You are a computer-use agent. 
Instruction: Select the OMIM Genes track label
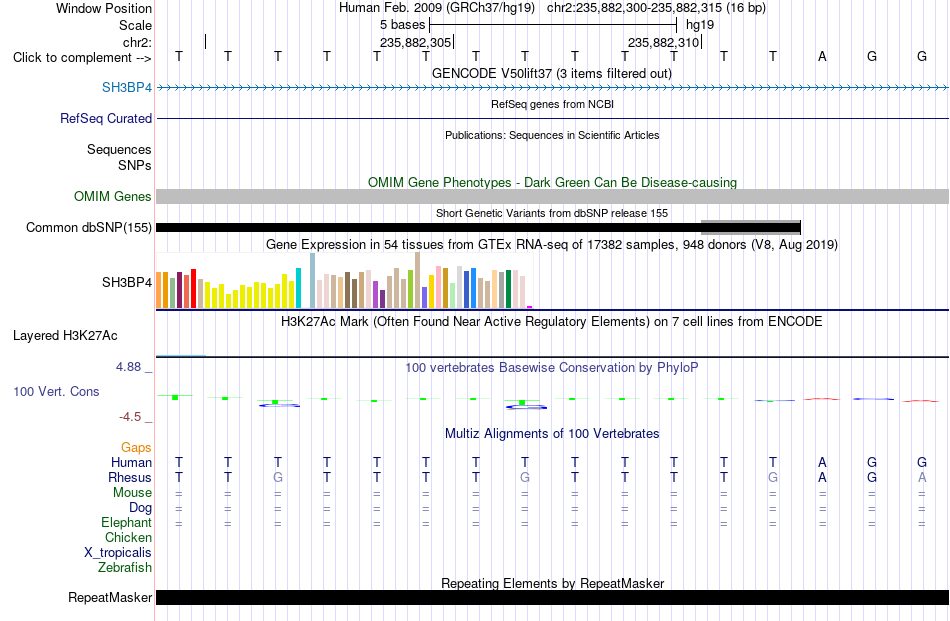tap(113, 196)
